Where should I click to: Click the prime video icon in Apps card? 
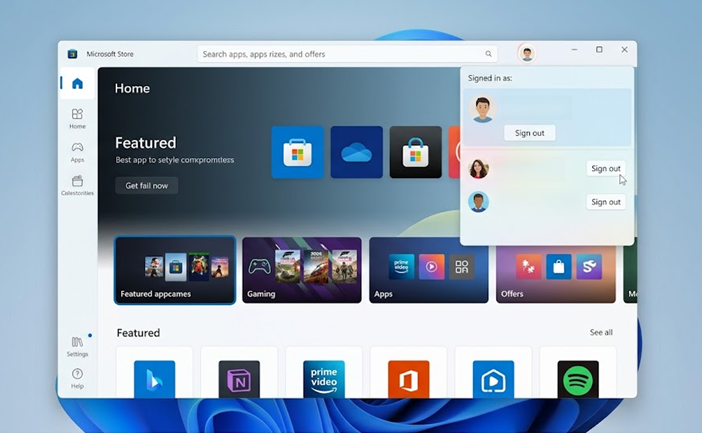point(401,267)
